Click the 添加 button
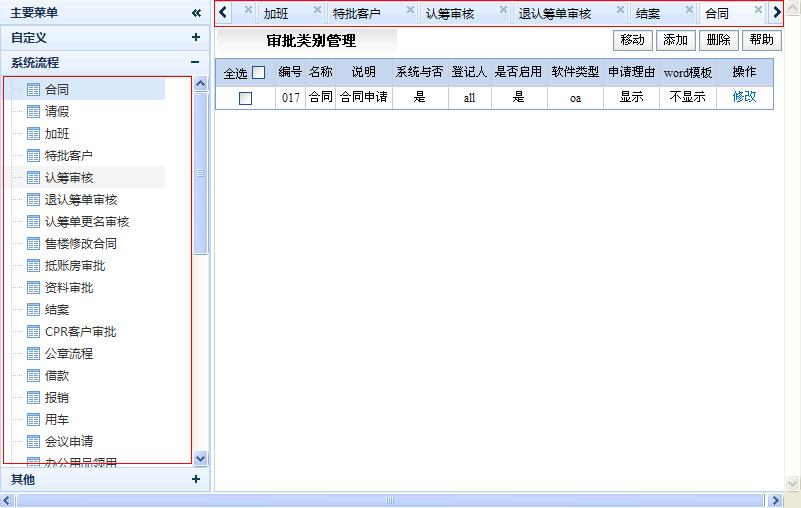The image size is (801, 508). coord(675,40)
